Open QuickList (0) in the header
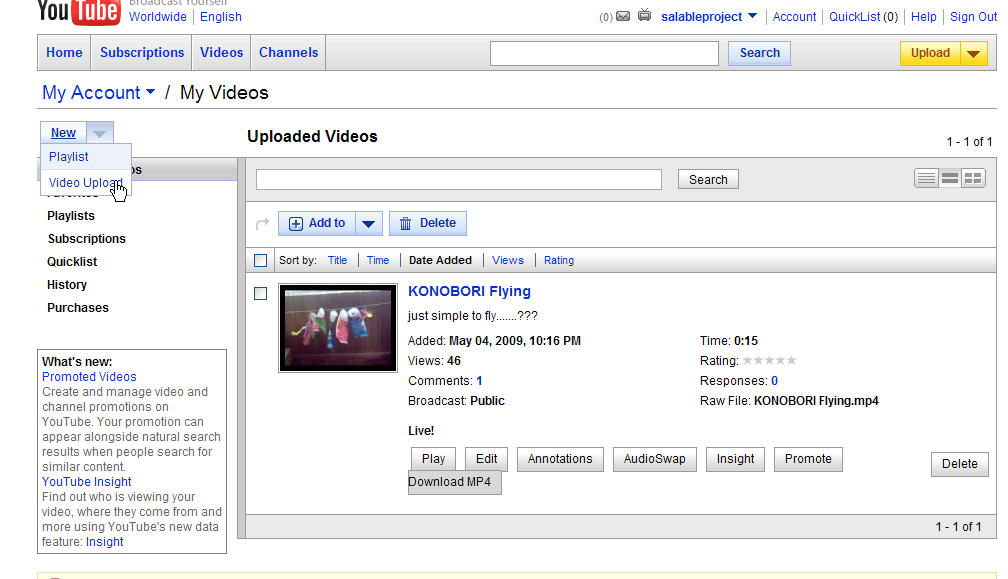This screenshot has height=579, width=1008. (x=863, y=17)
